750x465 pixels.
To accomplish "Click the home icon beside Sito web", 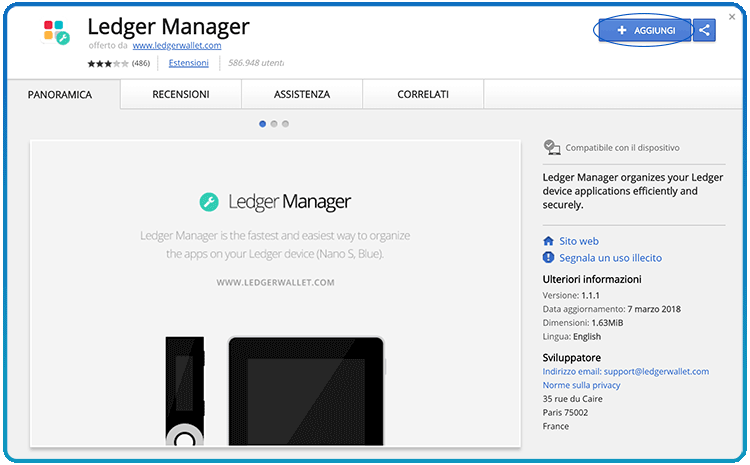I will [549, 241].
